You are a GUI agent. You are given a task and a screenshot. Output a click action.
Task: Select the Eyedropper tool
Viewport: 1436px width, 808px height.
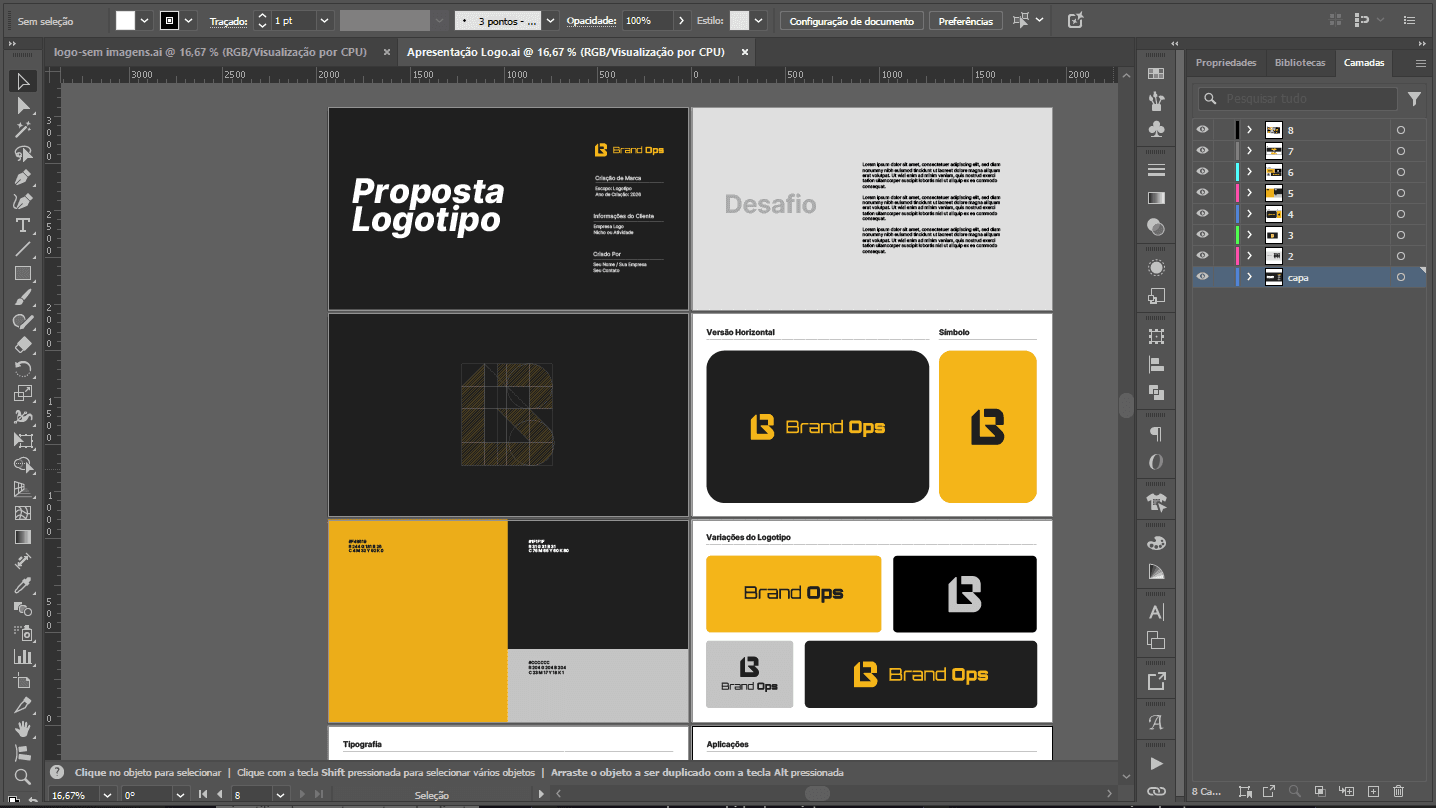point(24,584)
